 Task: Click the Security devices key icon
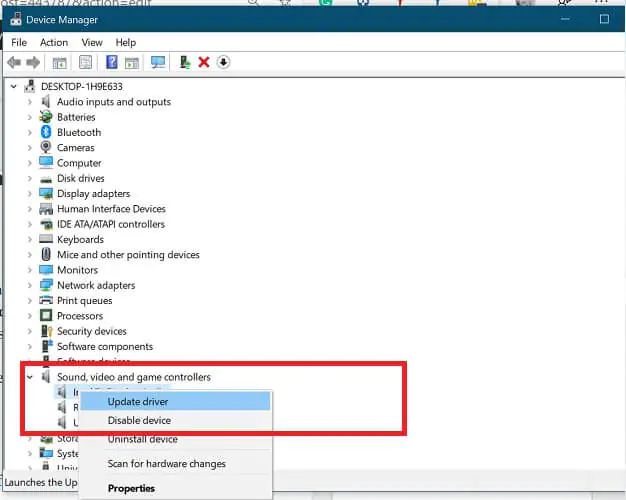pyautogui.click(x=47, y=331)
